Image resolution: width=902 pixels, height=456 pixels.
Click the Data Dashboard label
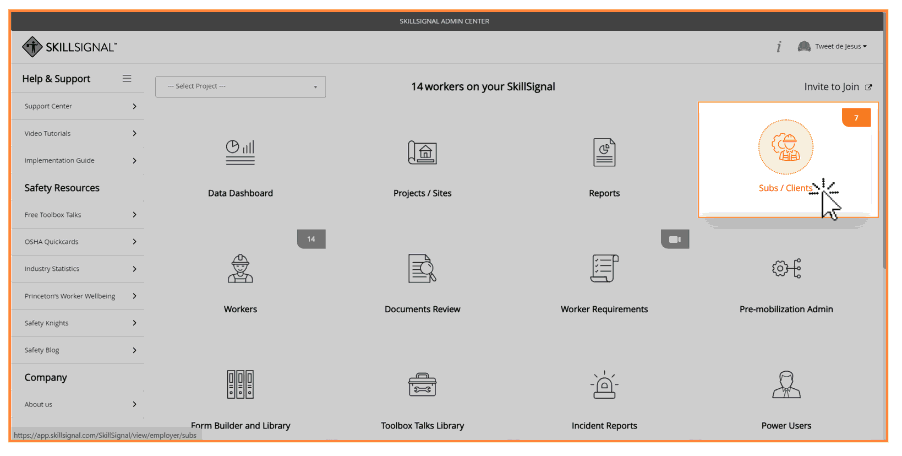(x=240, y=193)
